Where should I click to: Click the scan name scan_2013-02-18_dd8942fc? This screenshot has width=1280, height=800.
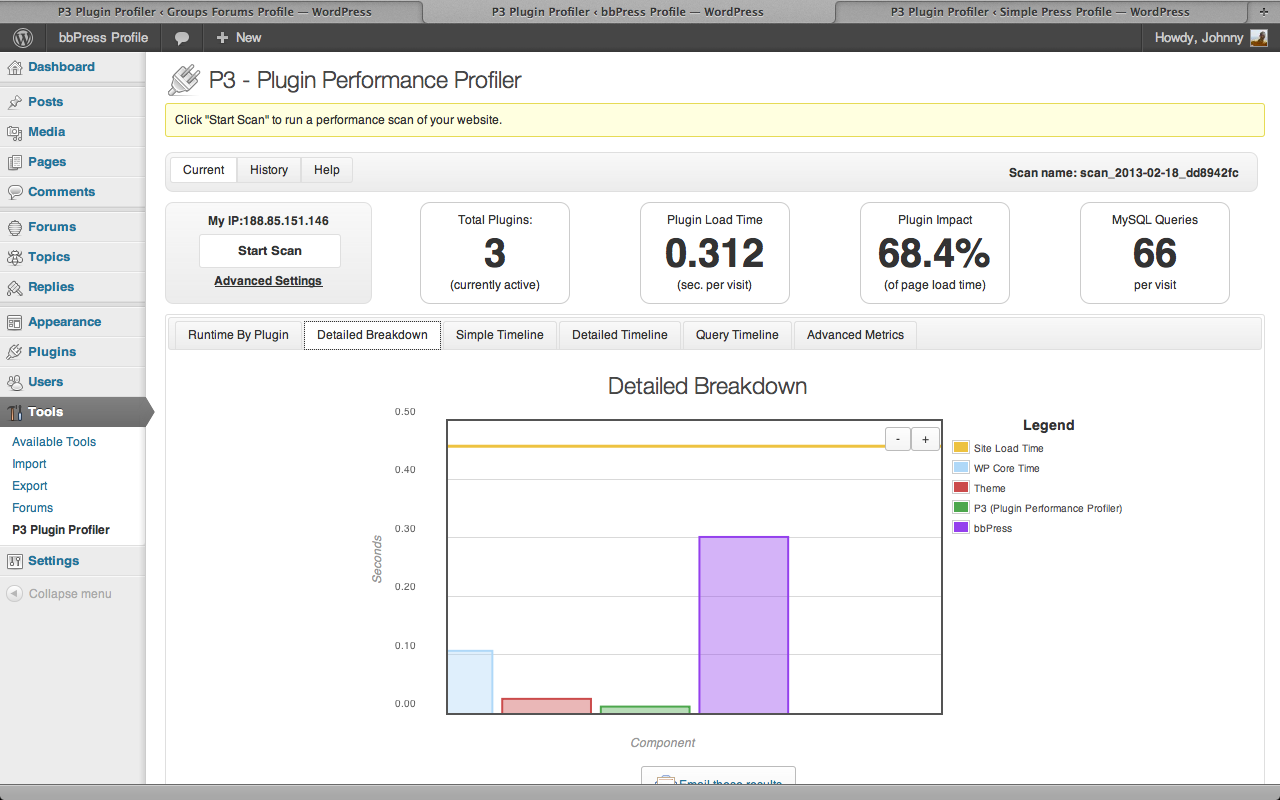[x=1159, y=172]
